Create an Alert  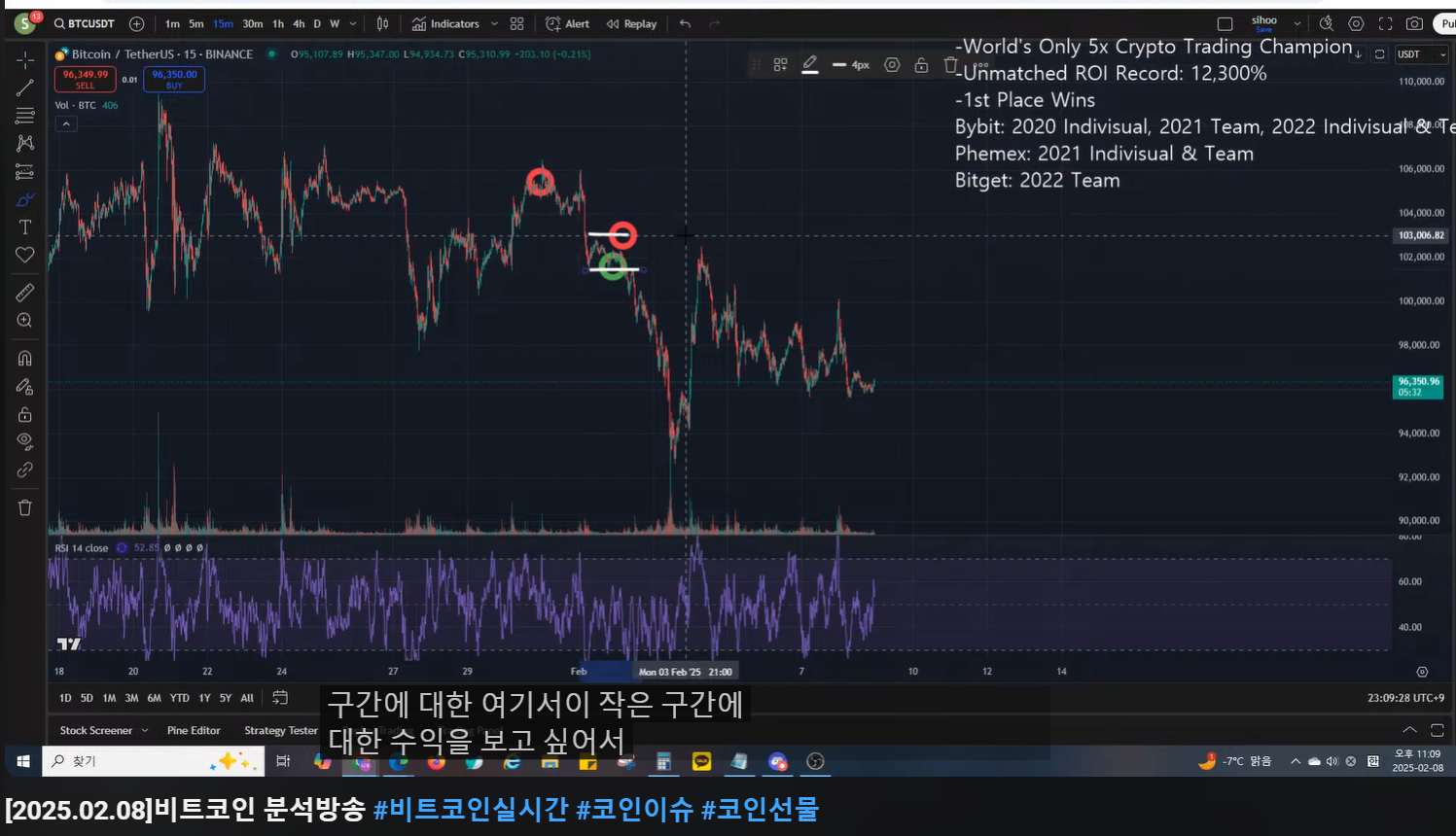(x=568, y=23)
